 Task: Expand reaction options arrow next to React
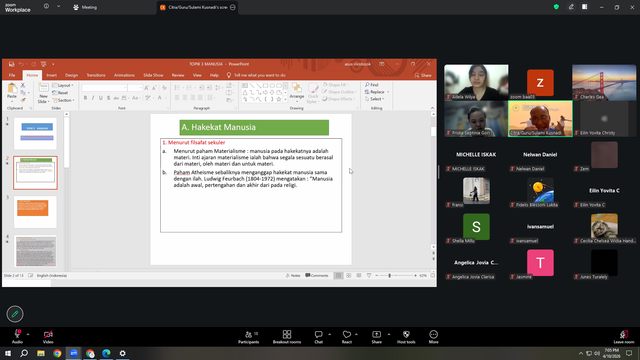[356, 334]
